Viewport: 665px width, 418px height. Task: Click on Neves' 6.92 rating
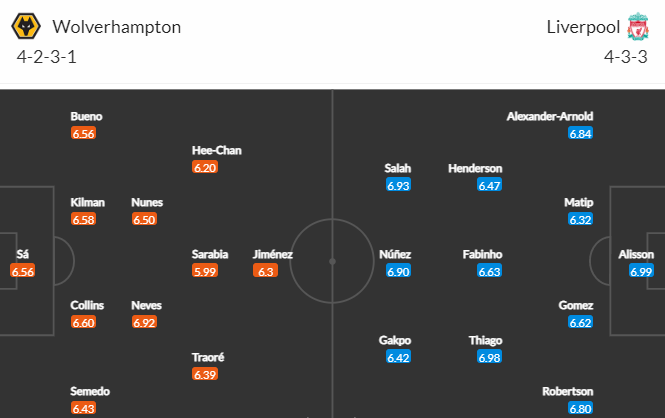[144, 323]
